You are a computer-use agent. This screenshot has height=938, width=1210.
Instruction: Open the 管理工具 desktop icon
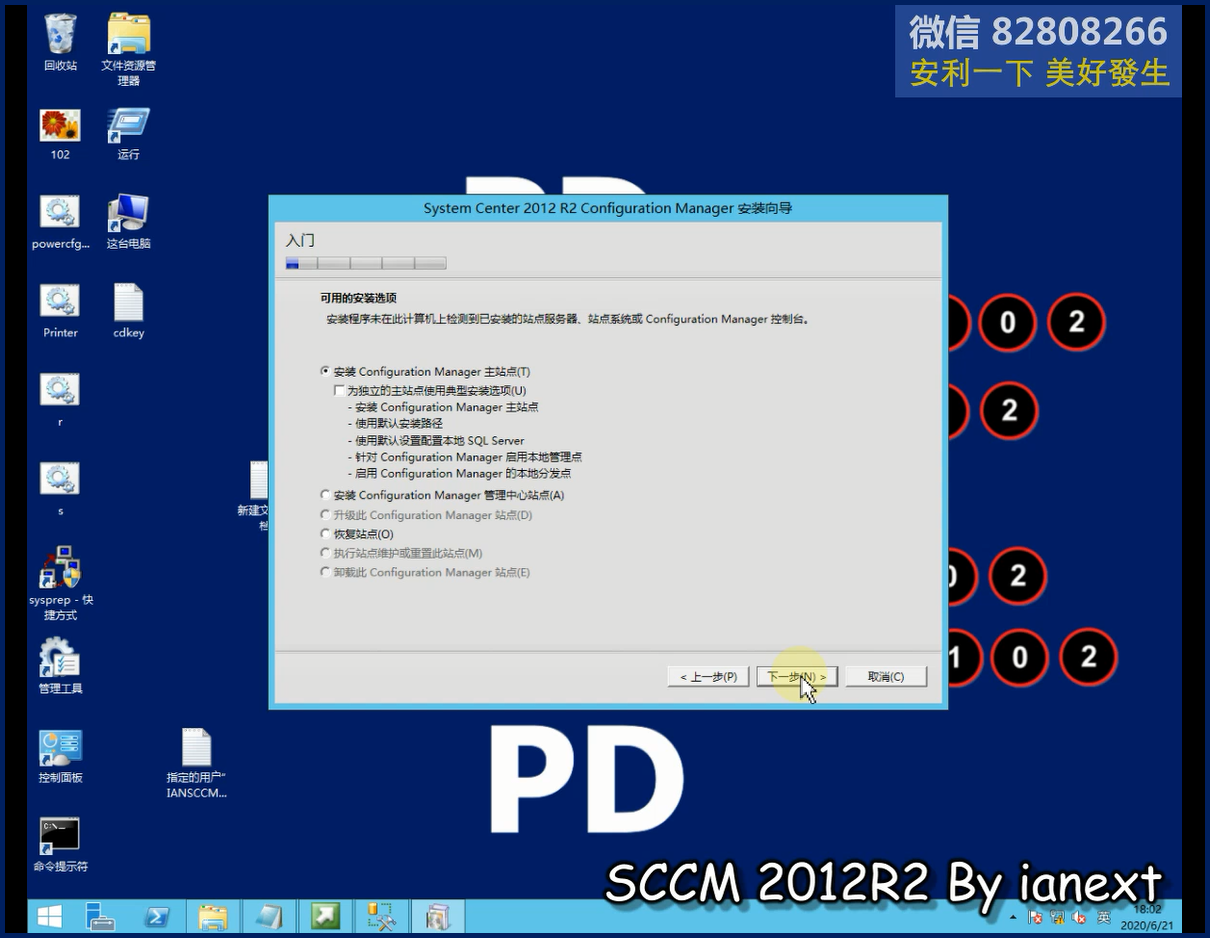click(x=60, y=666)
